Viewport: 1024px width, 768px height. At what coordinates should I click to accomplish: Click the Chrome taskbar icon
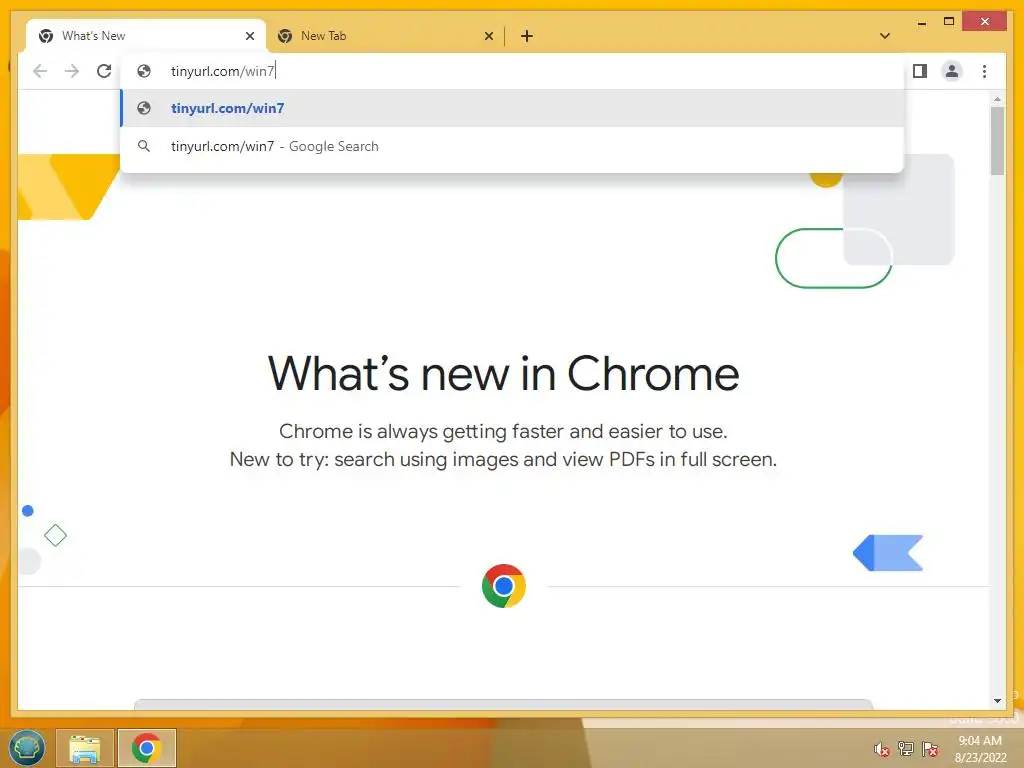(x=147, y=748)
